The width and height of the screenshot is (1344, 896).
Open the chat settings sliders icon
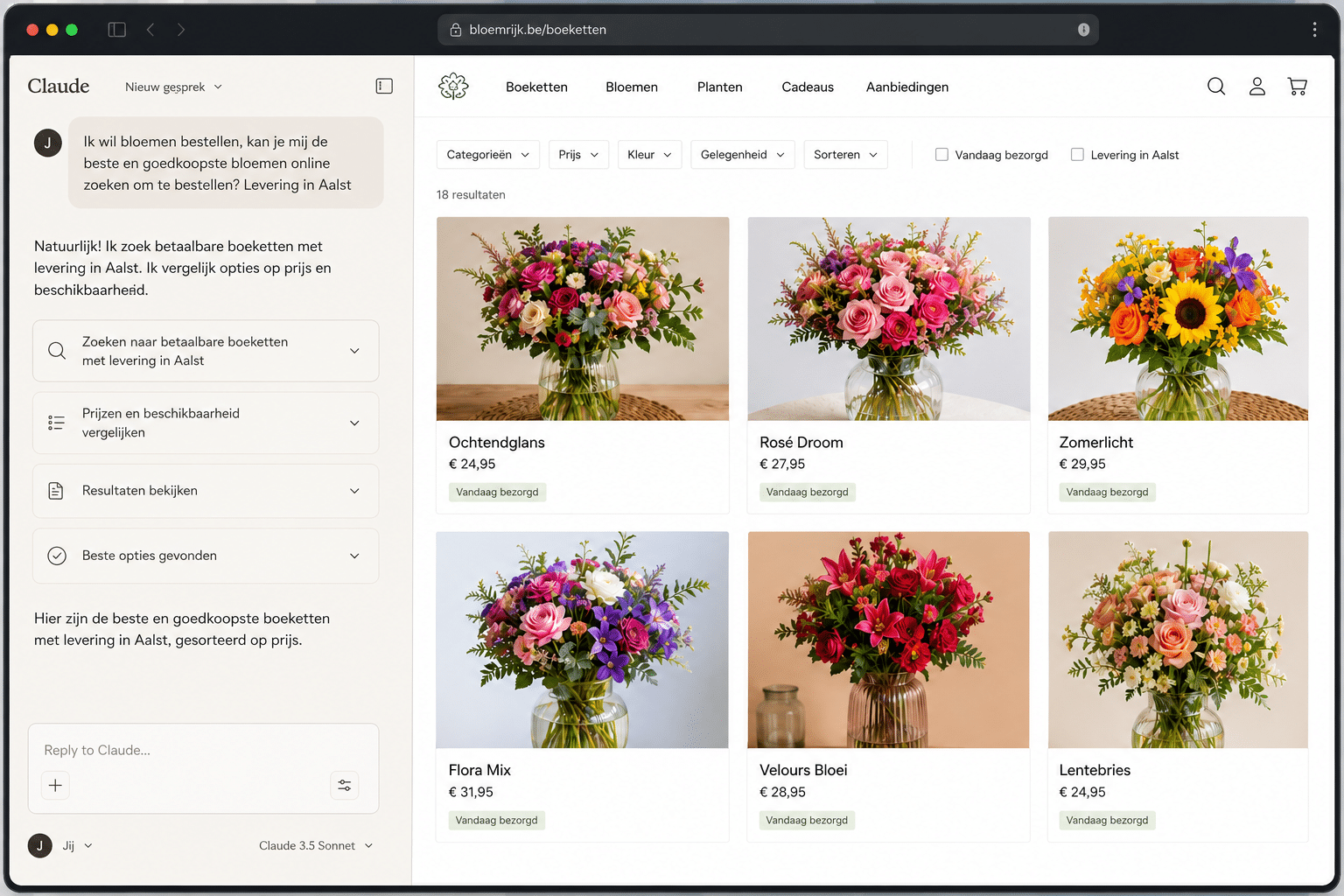click(x=345, y=785)
